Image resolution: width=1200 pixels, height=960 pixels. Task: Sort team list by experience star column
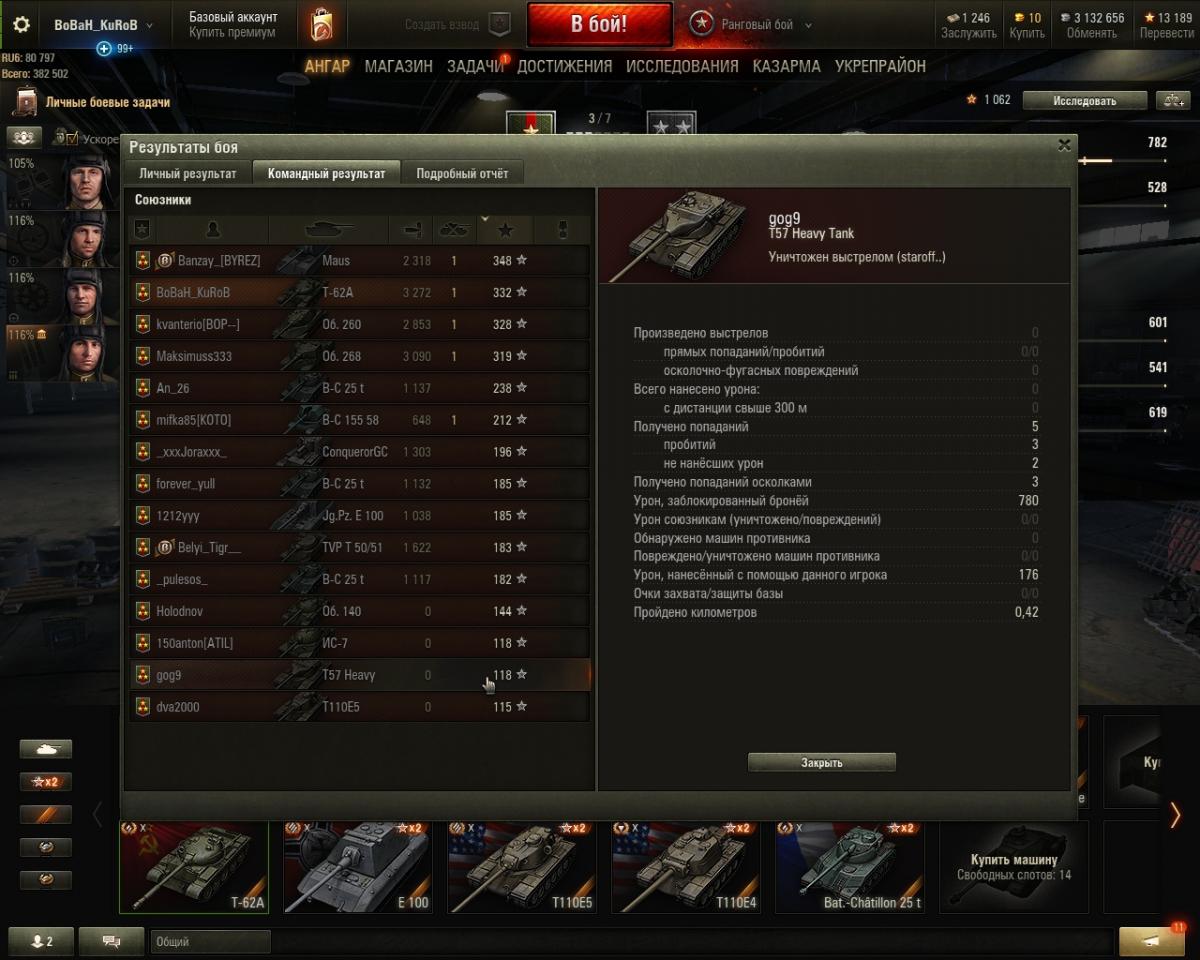[x=505, y=230]
